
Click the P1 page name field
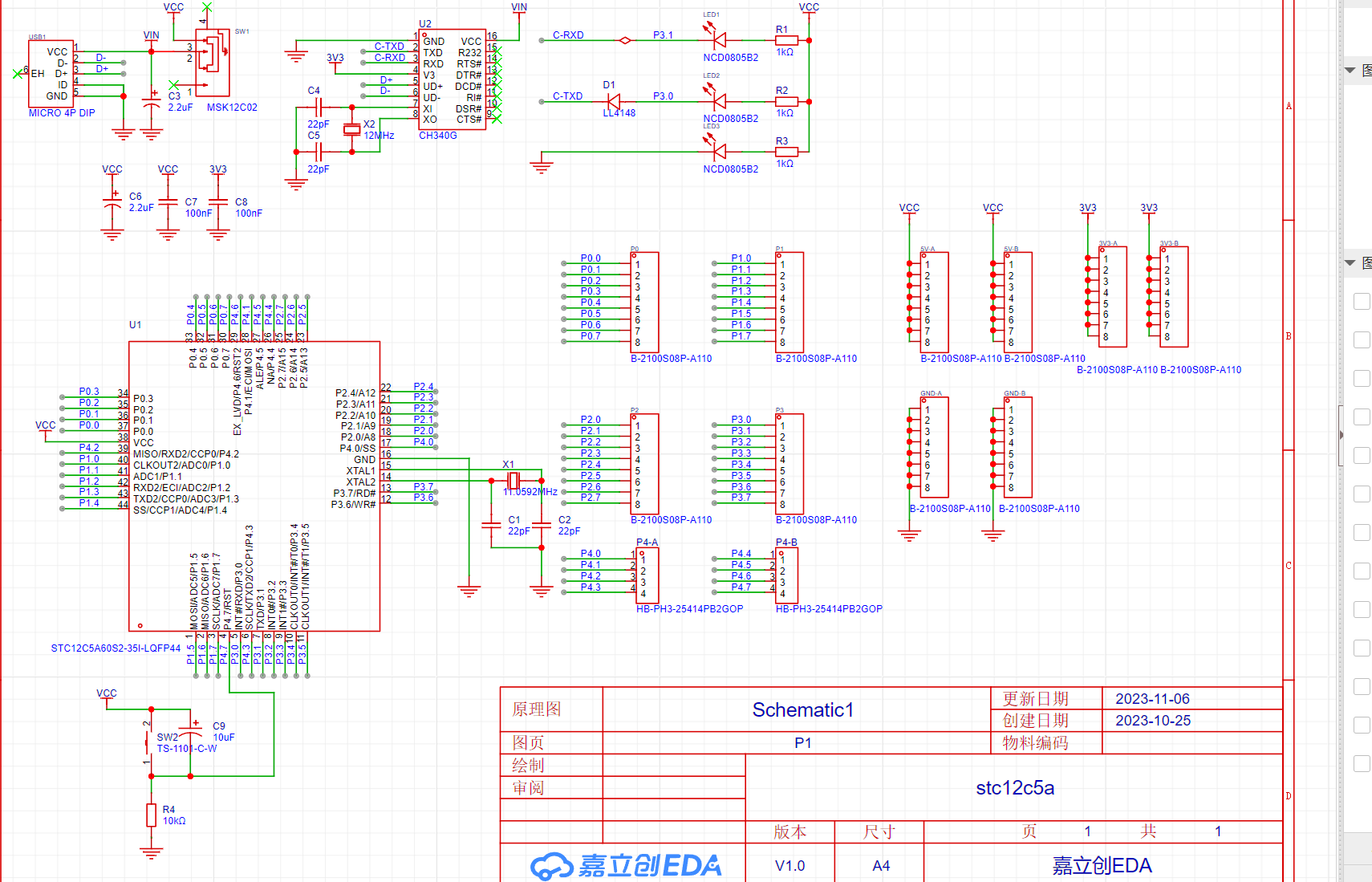pyautogui.click(x=803, y=743)
